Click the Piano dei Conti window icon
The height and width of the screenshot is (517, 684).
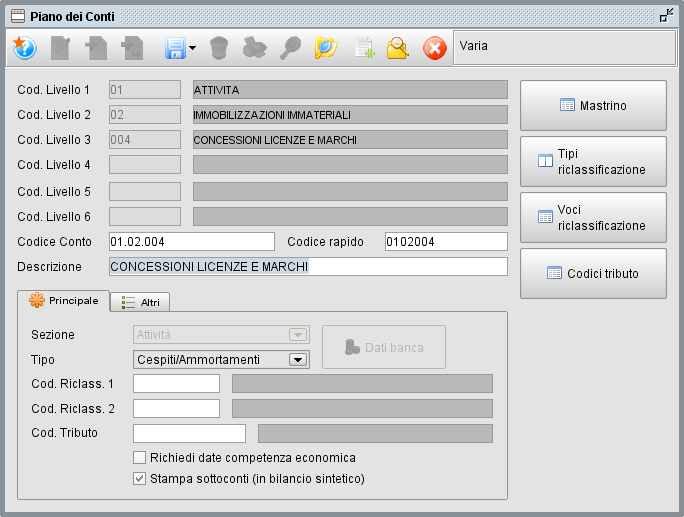18,16
